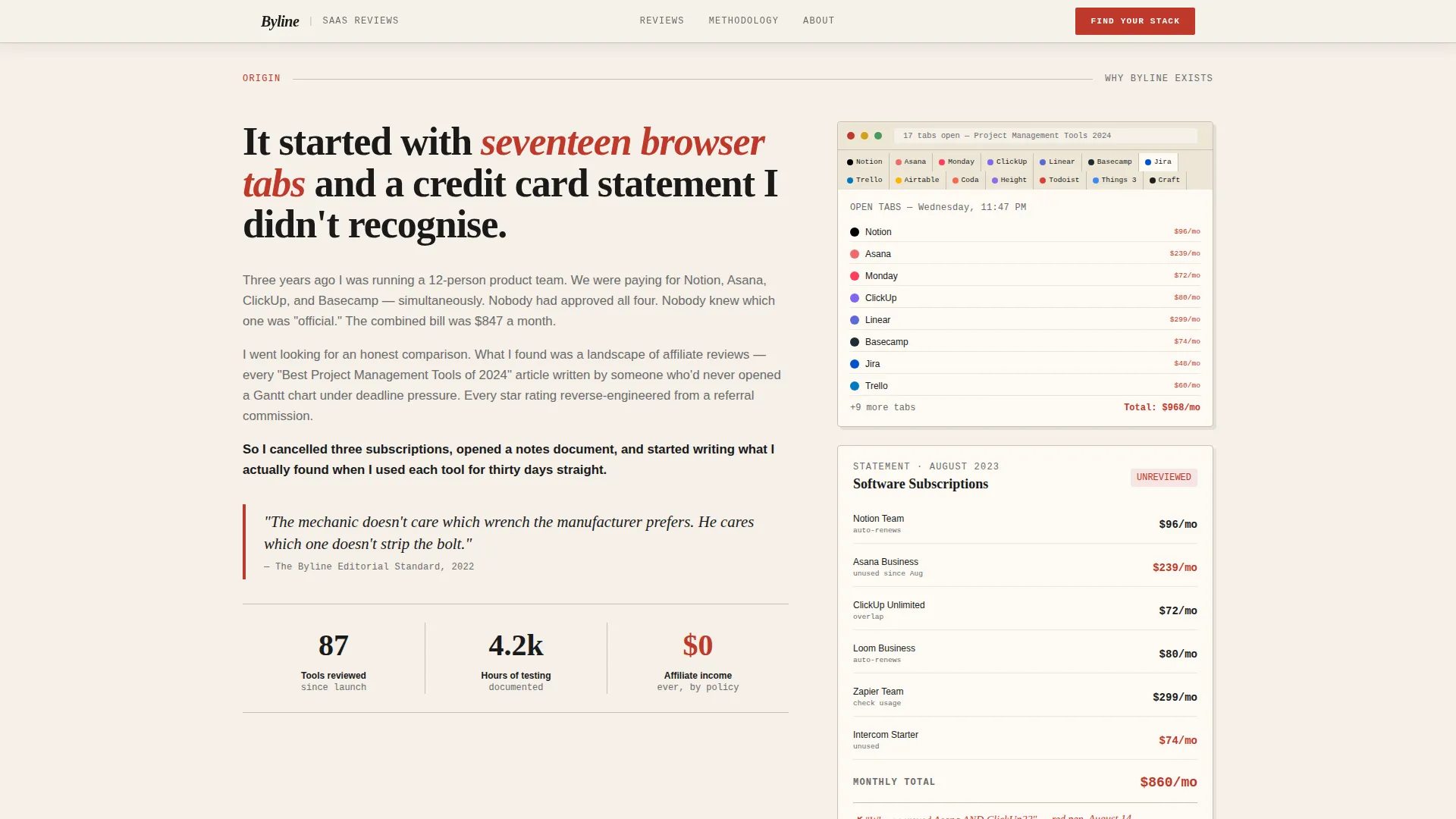The width and height of the screenshot is (1456, 819).
Task: Open the Reviews nav link
Action: tap(661, 20)
